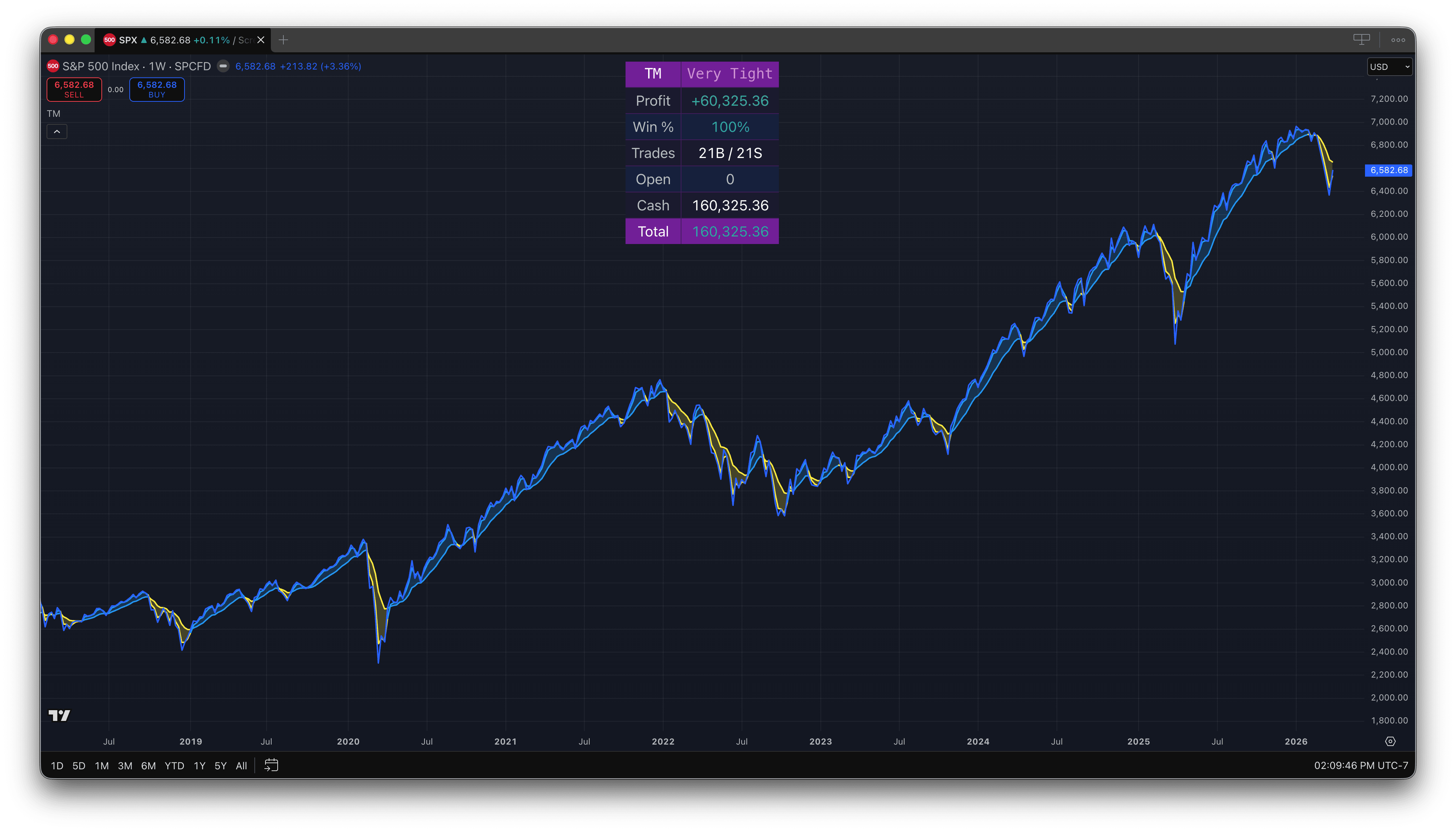Click the Trades value 21B / 21S

pyautogui.click(x=729, y=153)
